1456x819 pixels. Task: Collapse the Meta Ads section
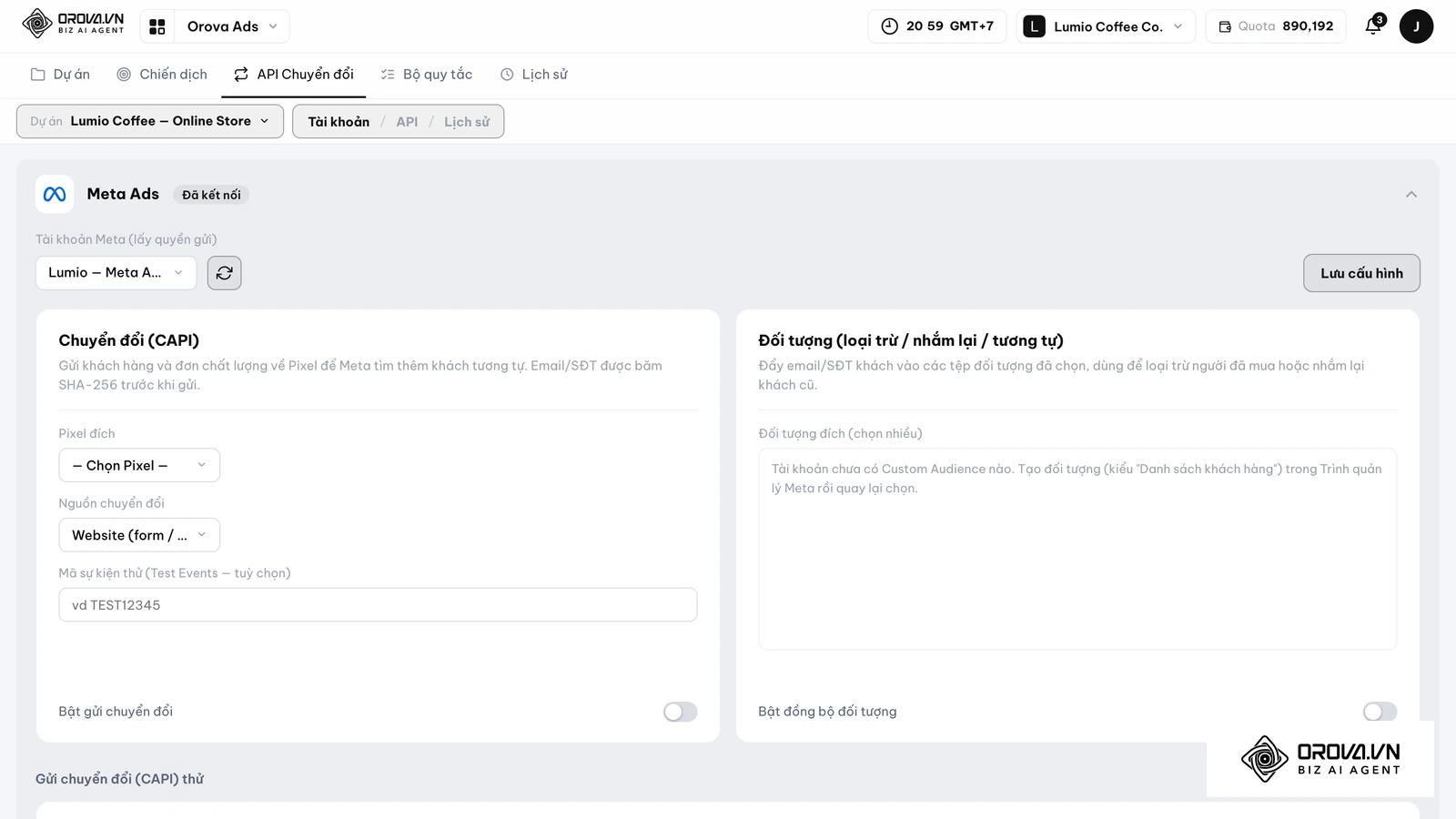click(1411, 194)
